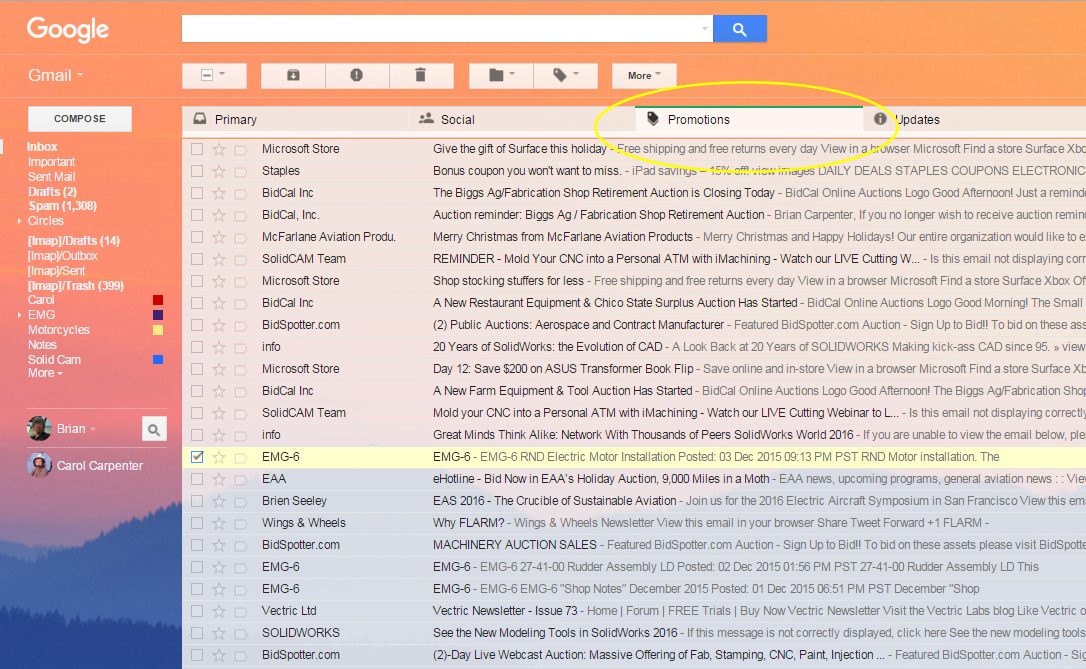Expand More labels in the sidebar
The width and height of the screenshot is (1086, 669).
point(45,373)
